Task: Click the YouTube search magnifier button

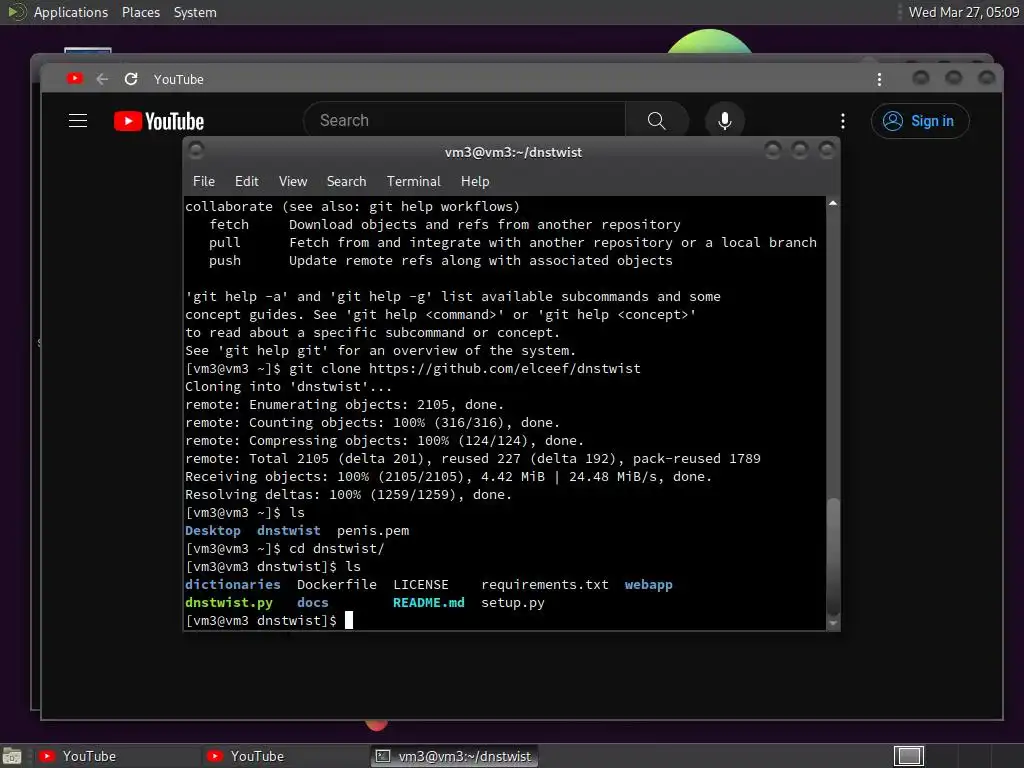Action: (656, 121)
